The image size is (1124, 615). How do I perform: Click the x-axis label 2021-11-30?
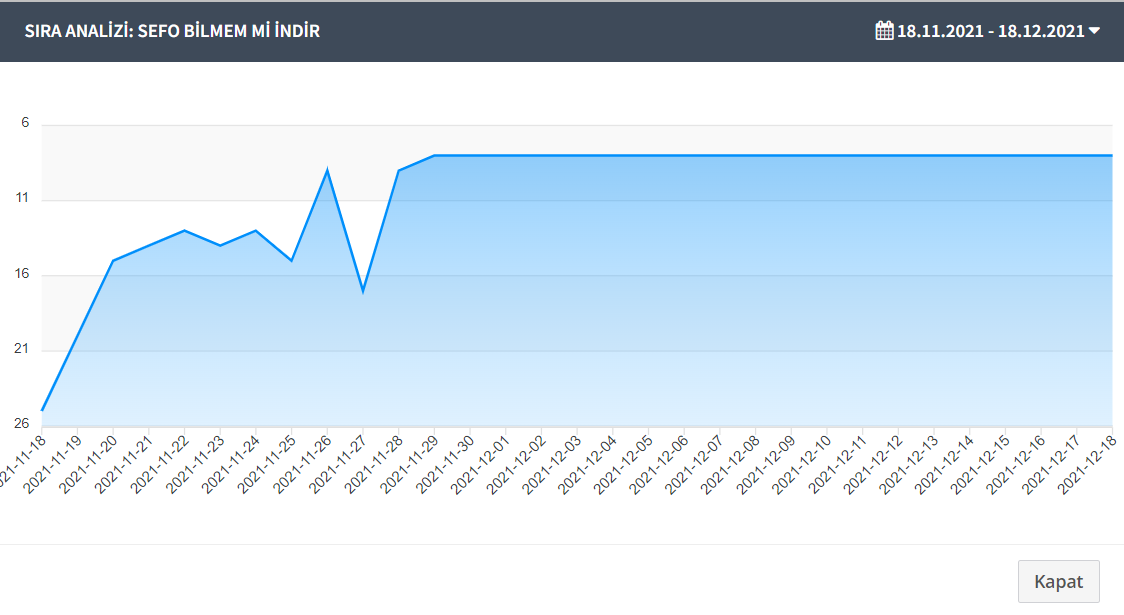pos(444,464)
